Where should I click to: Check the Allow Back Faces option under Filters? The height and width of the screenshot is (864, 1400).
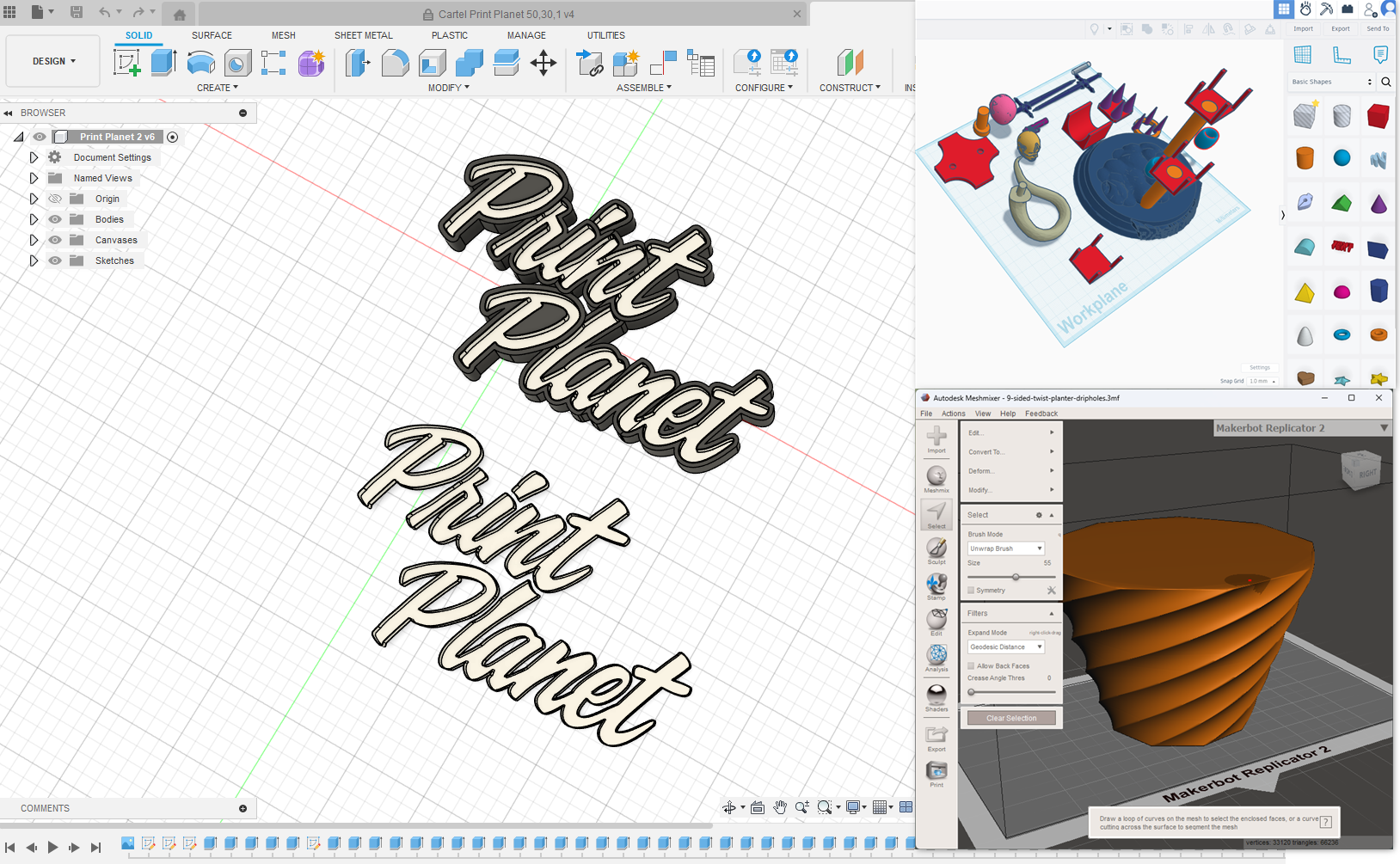(971, 665)
